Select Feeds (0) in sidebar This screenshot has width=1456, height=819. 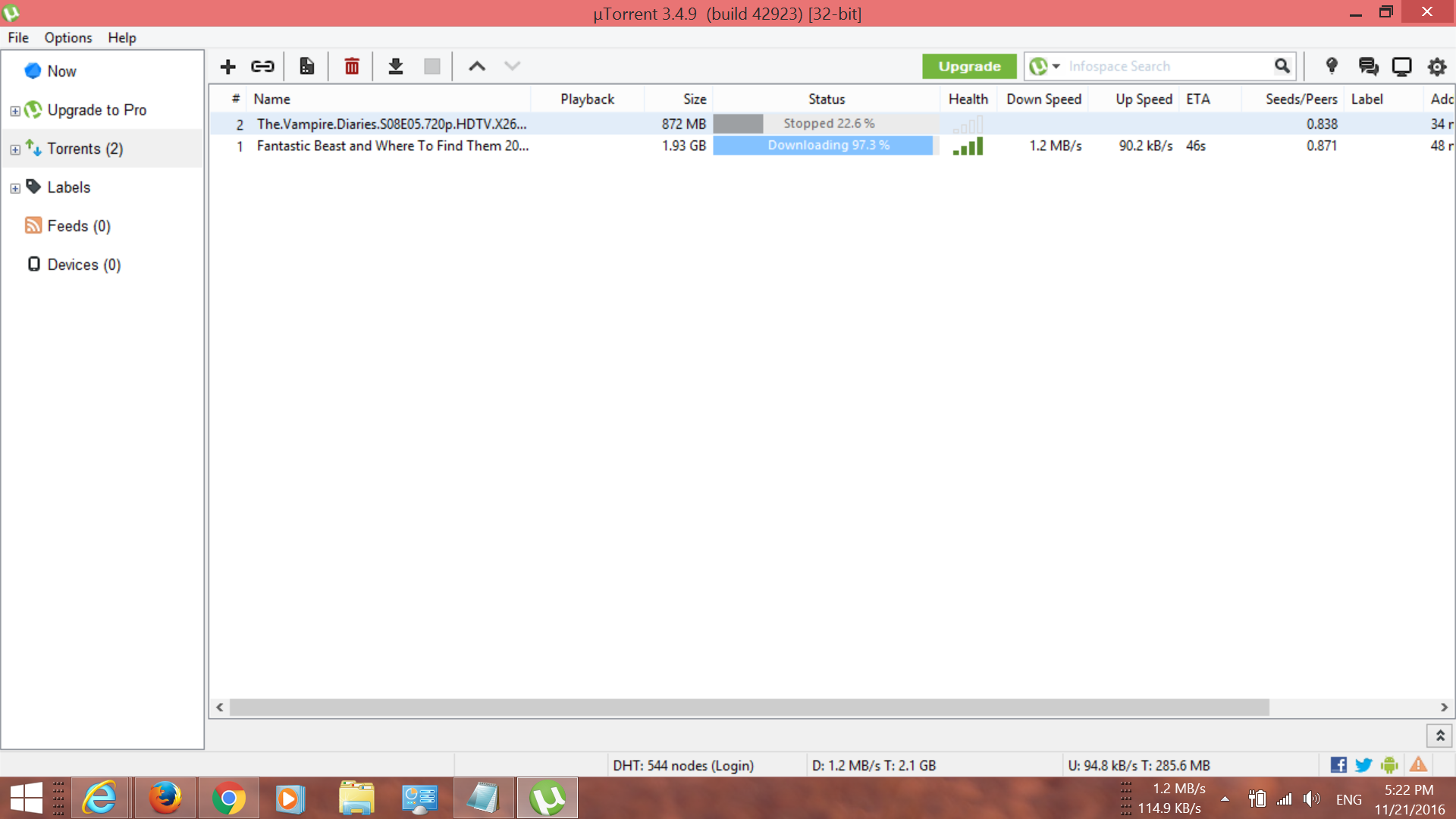(x=78, y=226)
